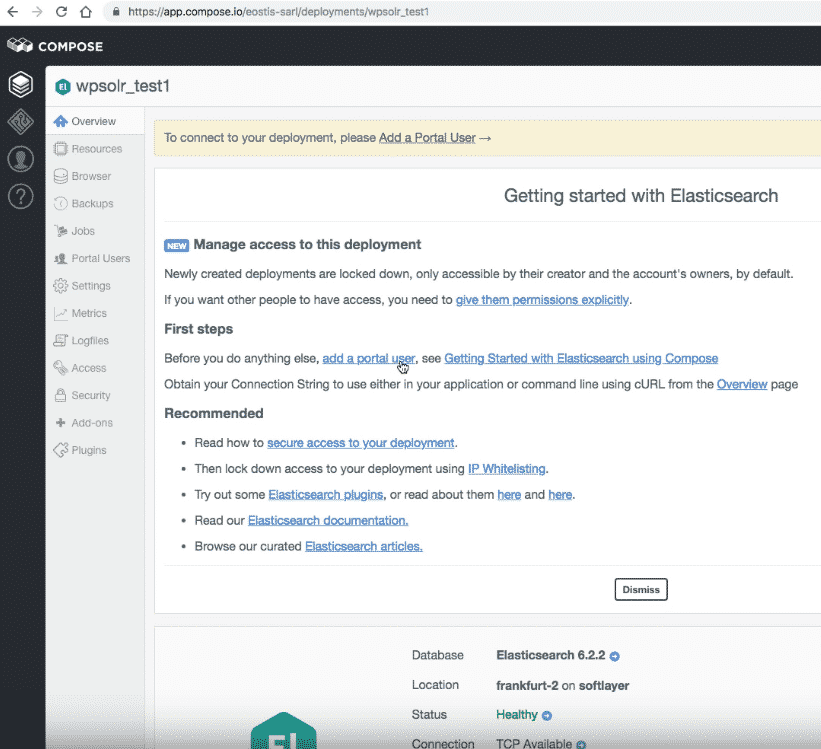Click the 'TCP Available' connection value

534,744
